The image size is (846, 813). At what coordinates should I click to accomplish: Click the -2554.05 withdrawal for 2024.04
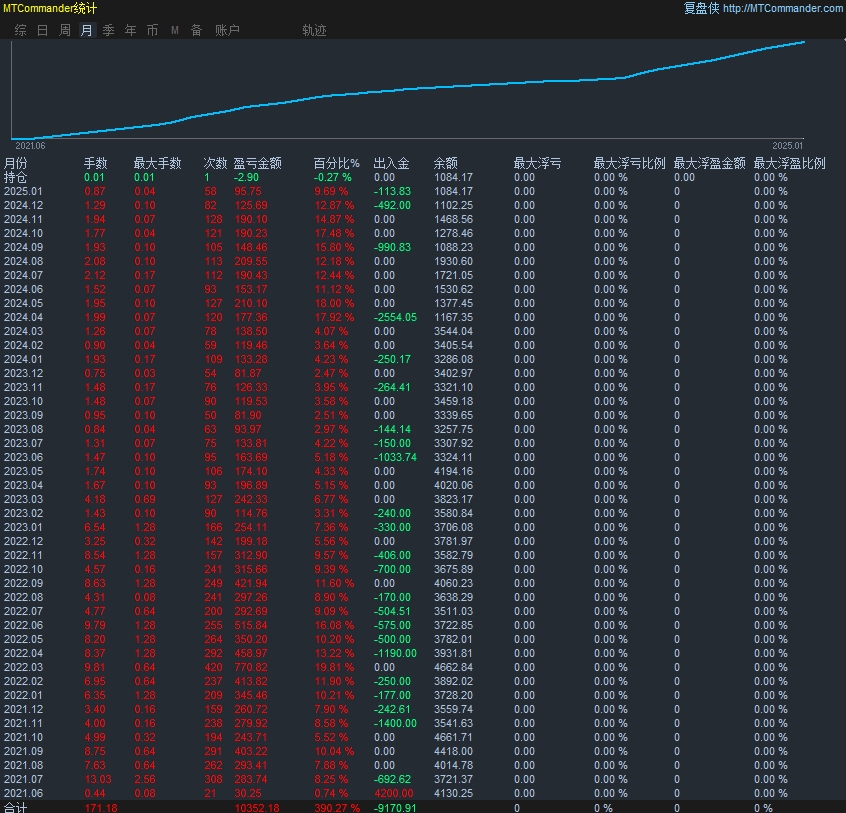click(395, 317)
